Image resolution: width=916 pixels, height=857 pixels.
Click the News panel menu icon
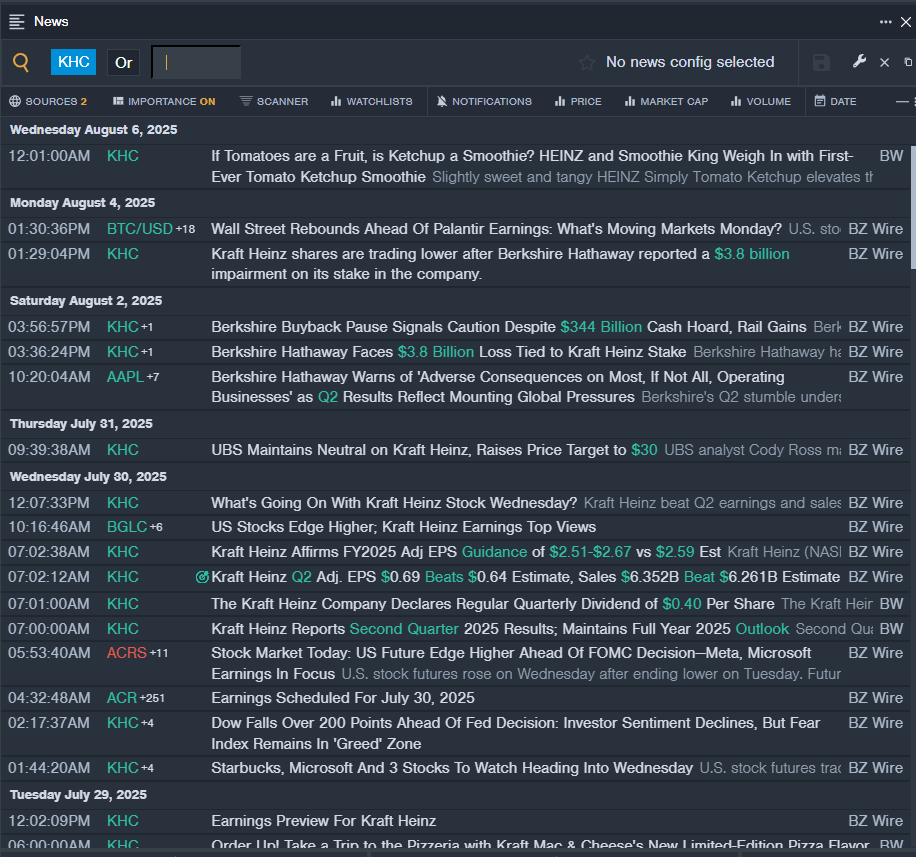click(x=17, y=22)
